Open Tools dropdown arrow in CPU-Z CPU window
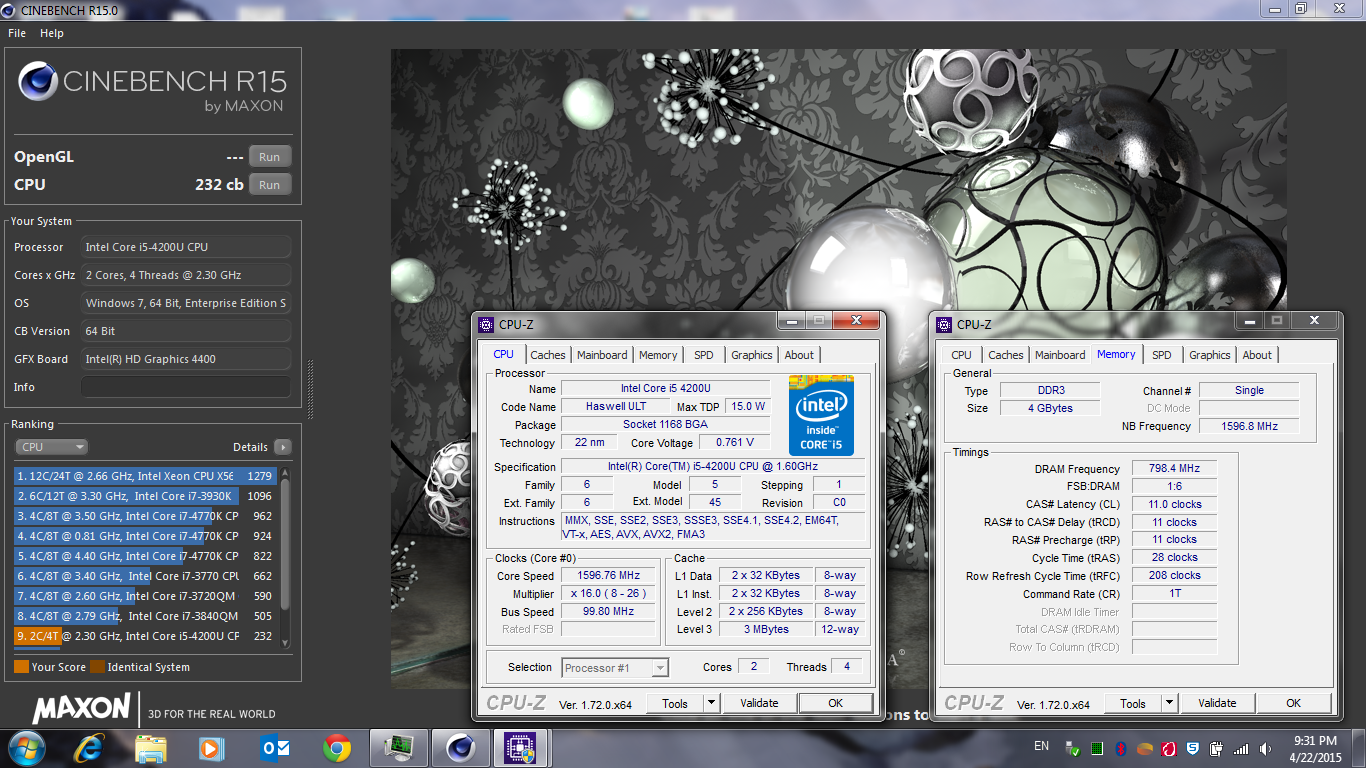The image size is (1366, 768). [x=712, y=703]
